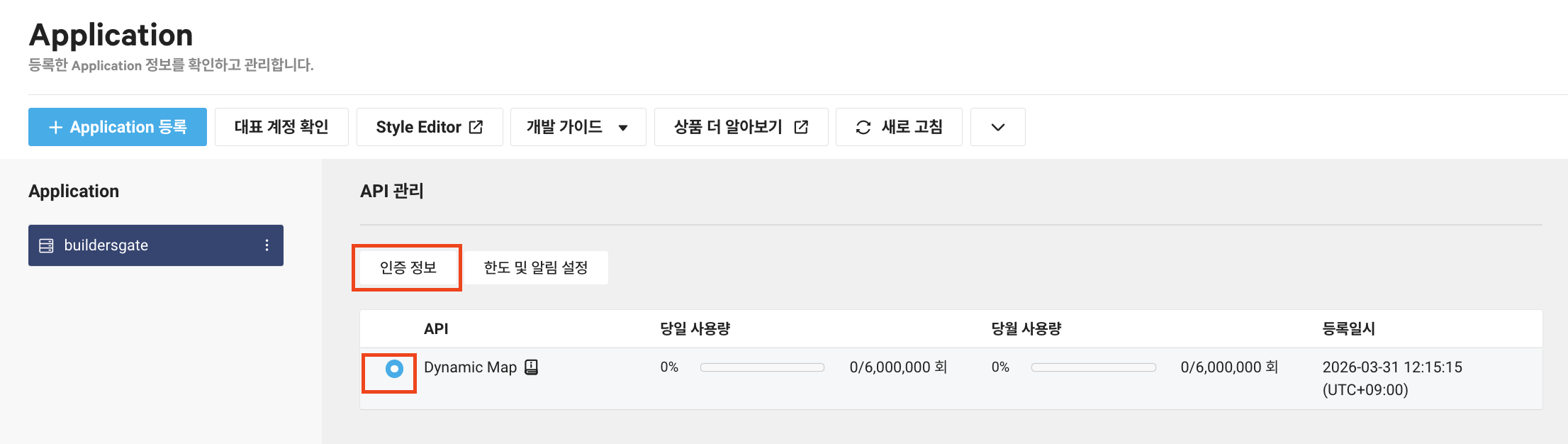This screenshot has width=1568, height=444.
Task: Click the refresh icon next to 새로 고침
Action: tap(862, 126)
